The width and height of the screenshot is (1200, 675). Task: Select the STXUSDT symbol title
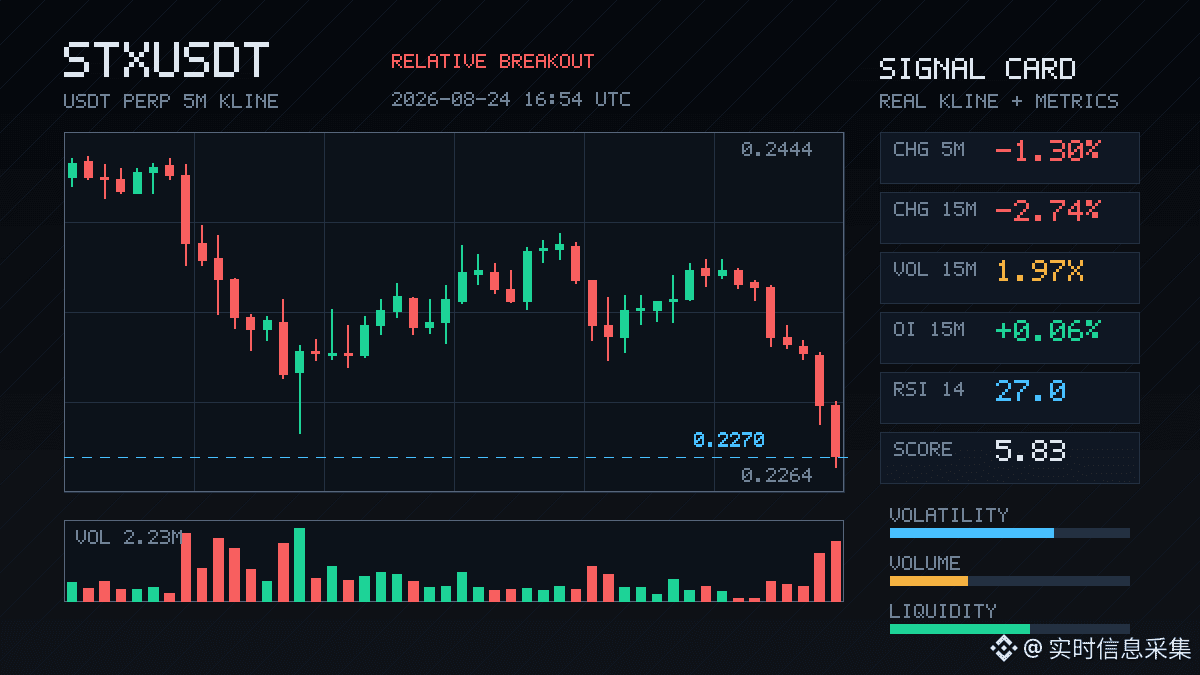166,61
